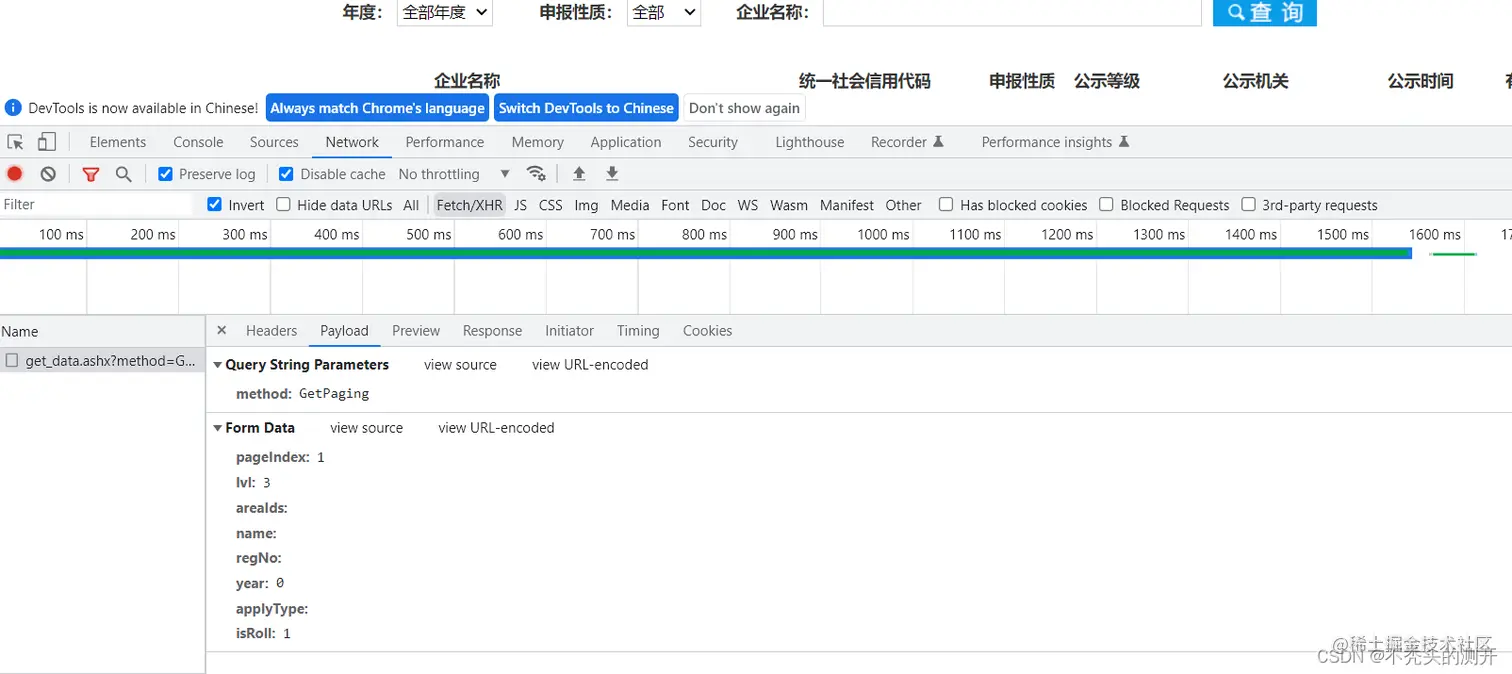Uncheck Disable cache checkbox

click(x=286, y=174)
